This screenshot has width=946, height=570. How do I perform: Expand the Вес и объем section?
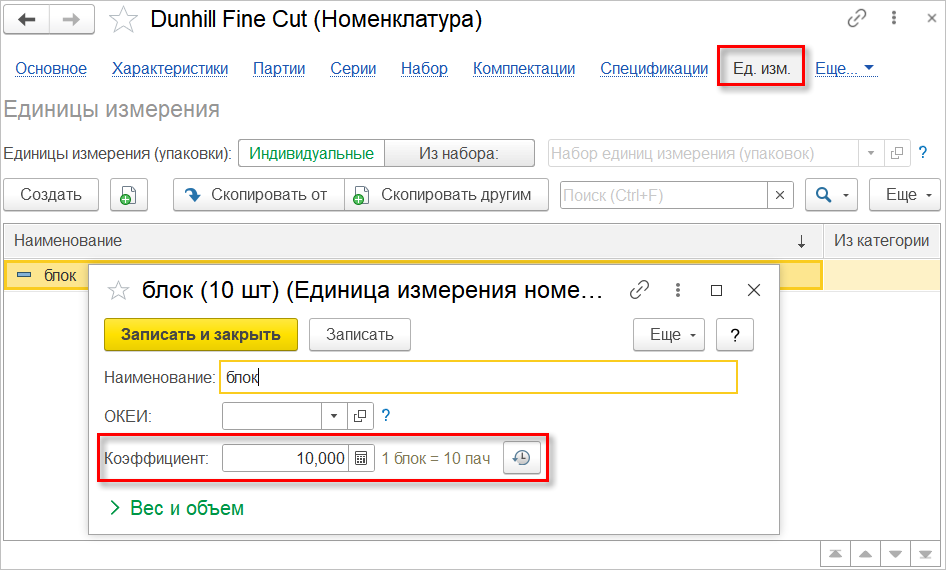(x=177, y=508)
